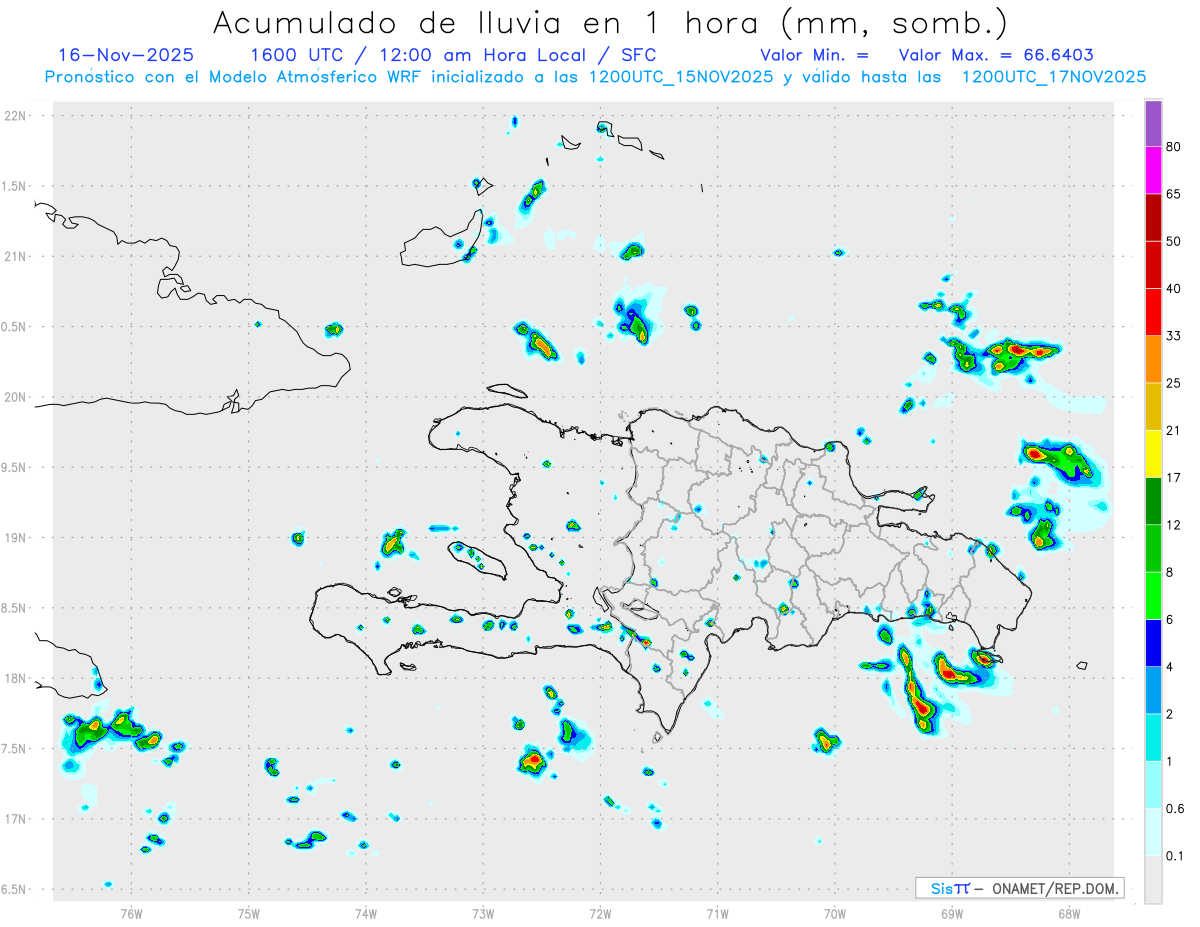Click the red legend swatch between 50 and 40
This screenshot has height=927, width=1200.
pyautogui.click(x=1154, y=264)
